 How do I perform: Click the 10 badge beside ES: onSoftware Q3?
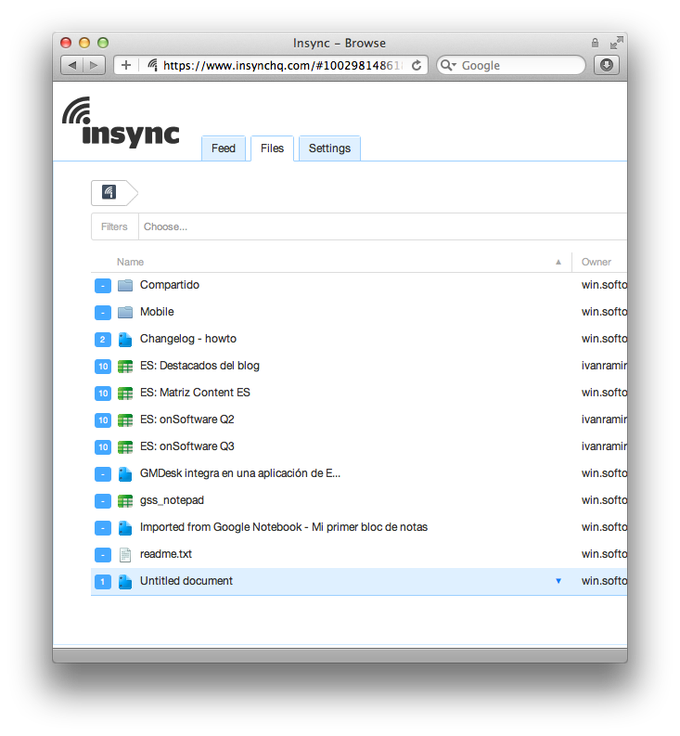pos(103,447)
